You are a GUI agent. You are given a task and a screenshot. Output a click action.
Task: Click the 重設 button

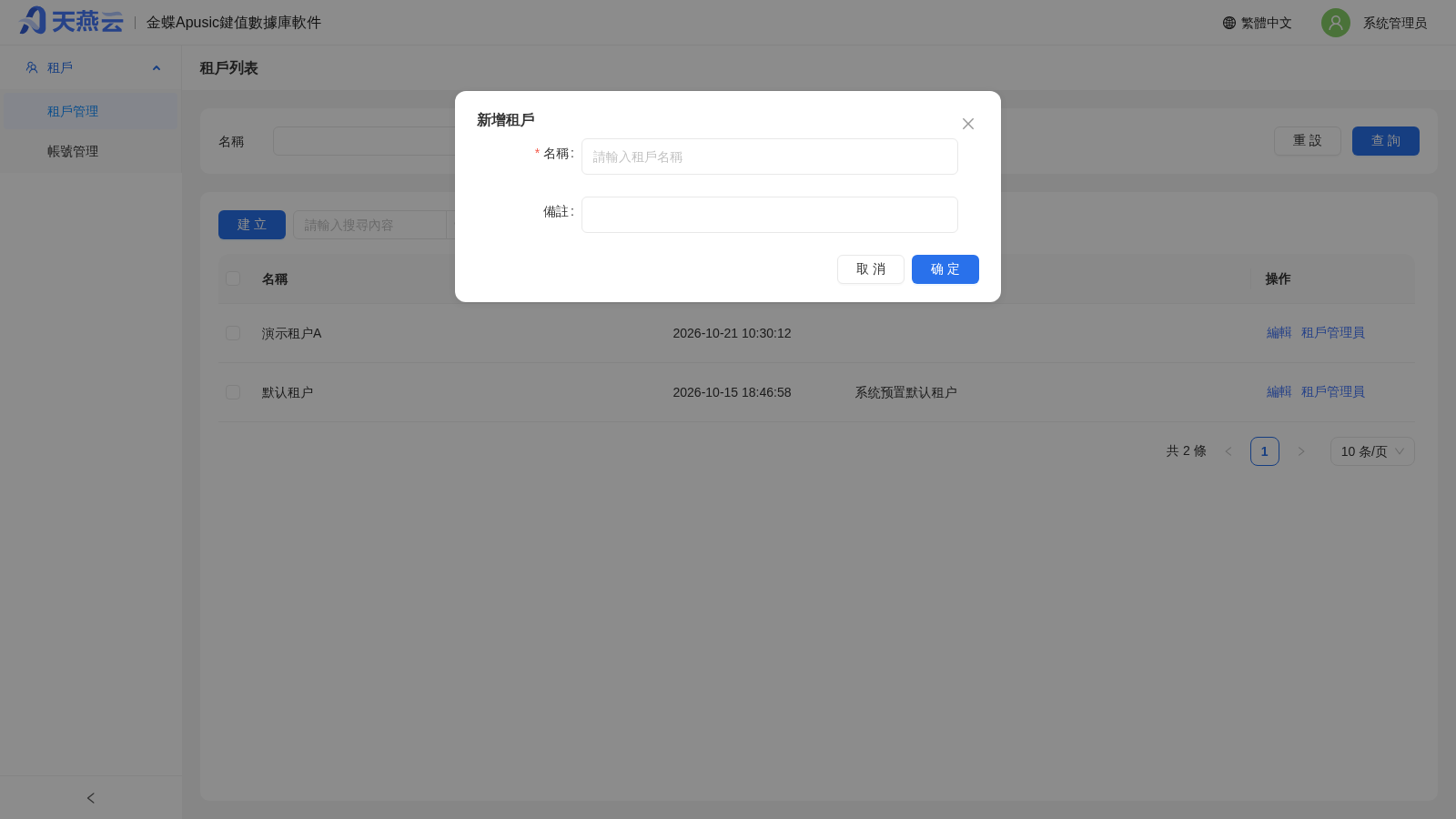tap(1308, 141)
